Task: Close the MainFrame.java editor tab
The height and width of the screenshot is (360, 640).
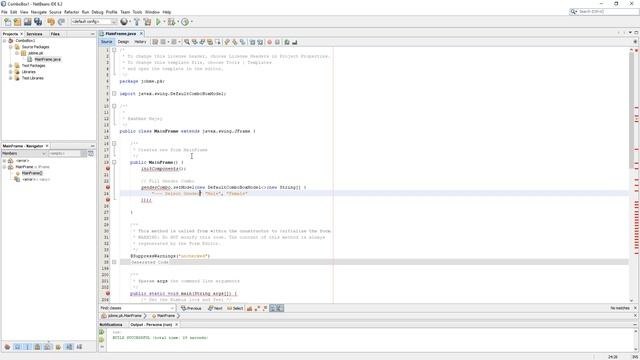Action: [x=141, y=34]
